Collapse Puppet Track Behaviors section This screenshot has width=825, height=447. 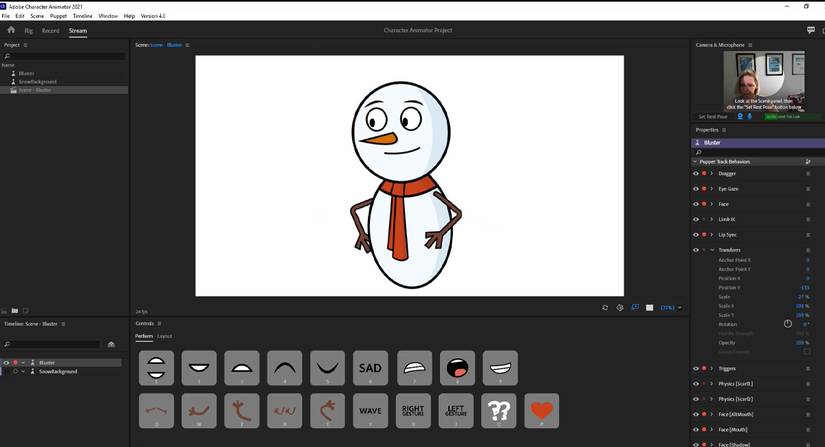pyautogui.click(x=695, y=161)
